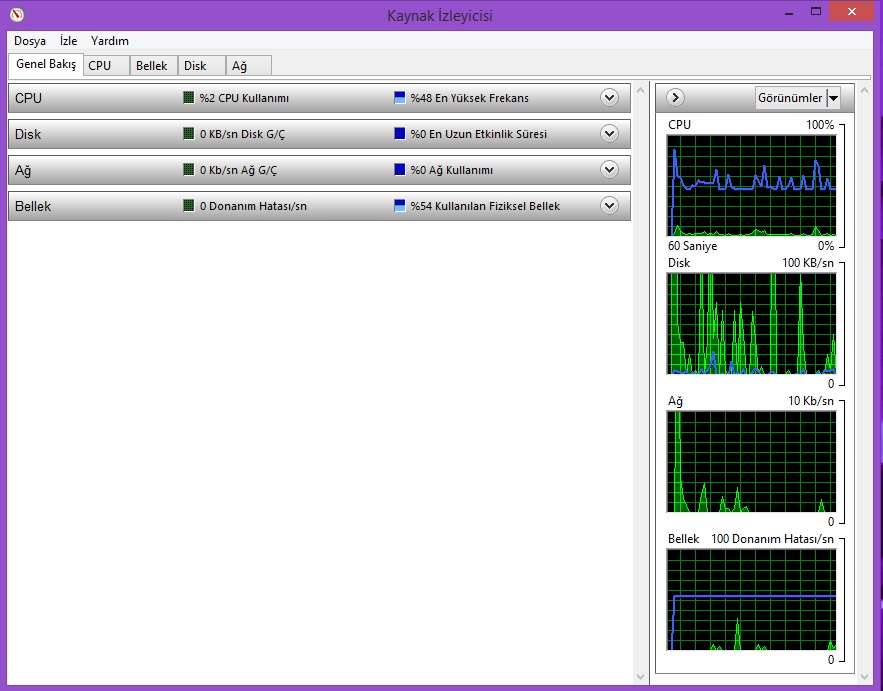Click the CPU usage graph

tap(752, 185)
